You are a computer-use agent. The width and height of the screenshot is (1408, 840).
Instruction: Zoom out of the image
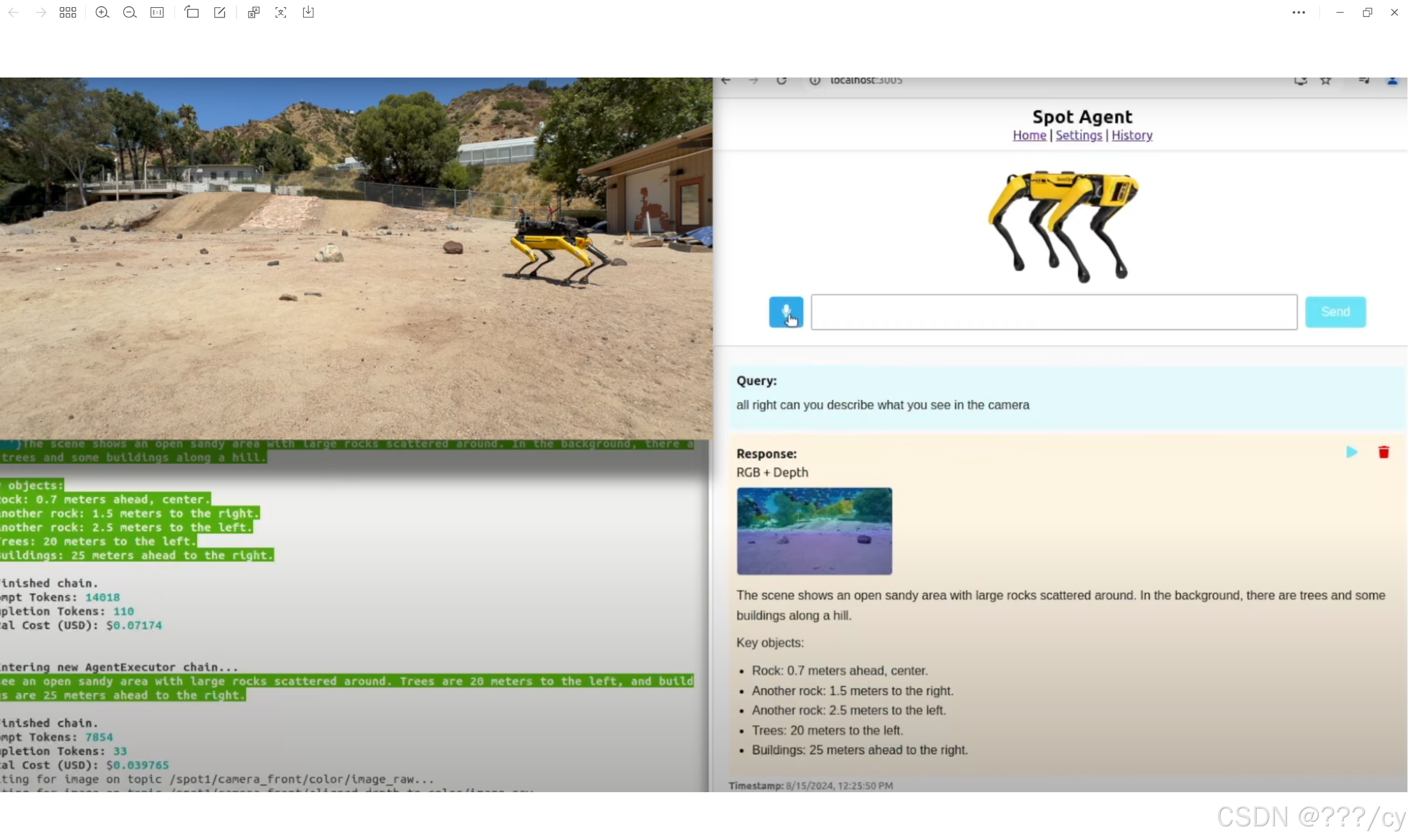click(x=130, y=13)
